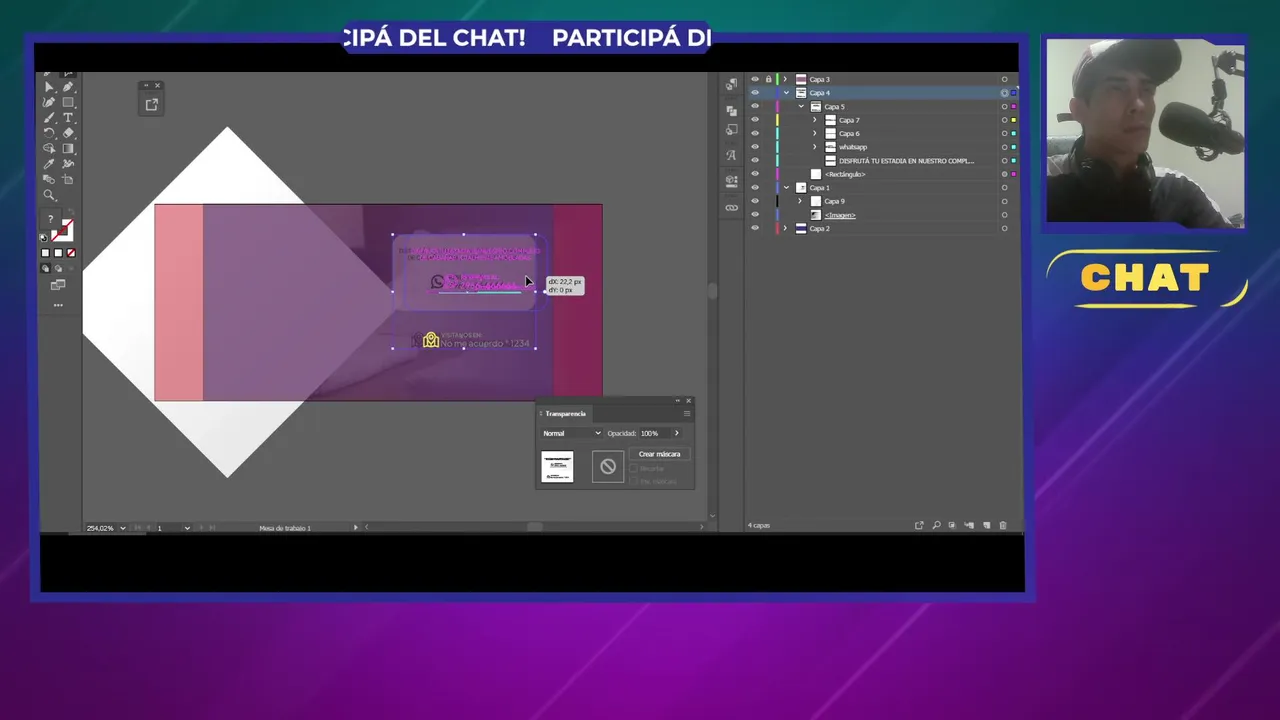Collapse Capa 1 layer
Screen dimensions: 1280x720
tap(786, 187)
